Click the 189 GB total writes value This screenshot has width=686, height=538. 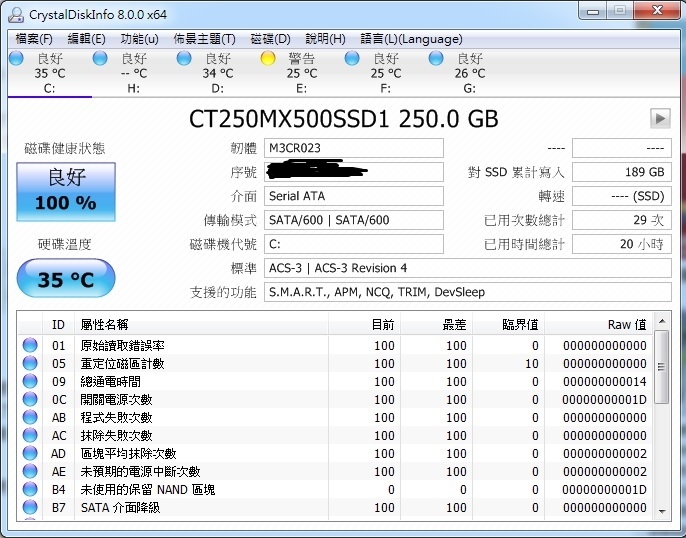coord(622,172)
